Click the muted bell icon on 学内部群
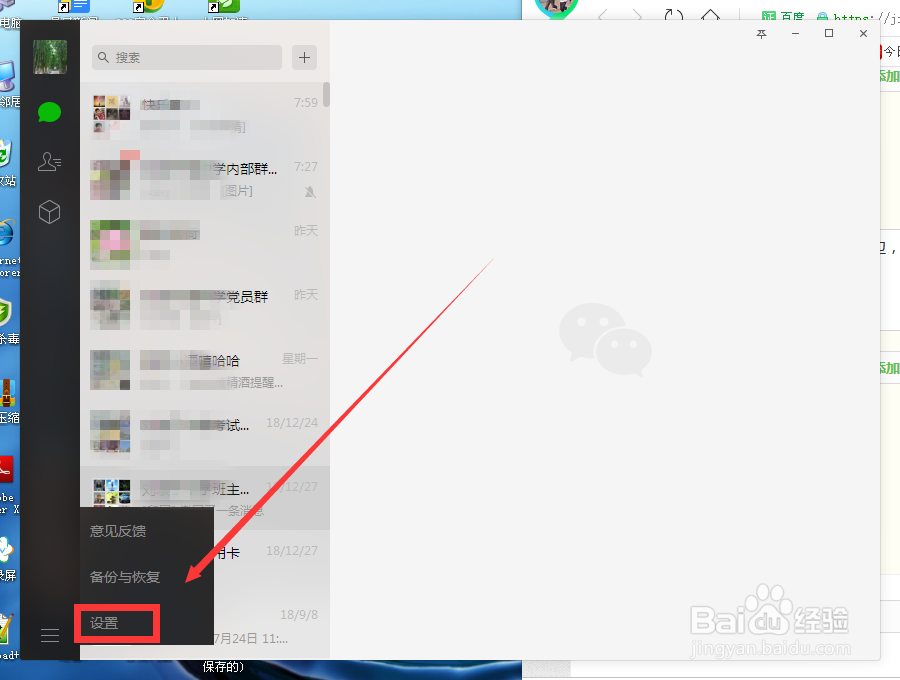 (x=310, y=192)
